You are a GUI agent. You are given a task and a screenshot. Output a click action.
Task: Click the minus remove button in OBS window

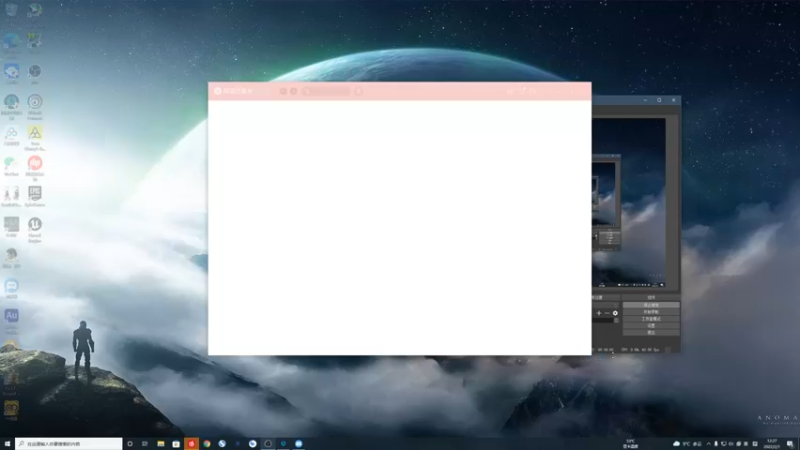pyautogui.click(x=607, y=313)
